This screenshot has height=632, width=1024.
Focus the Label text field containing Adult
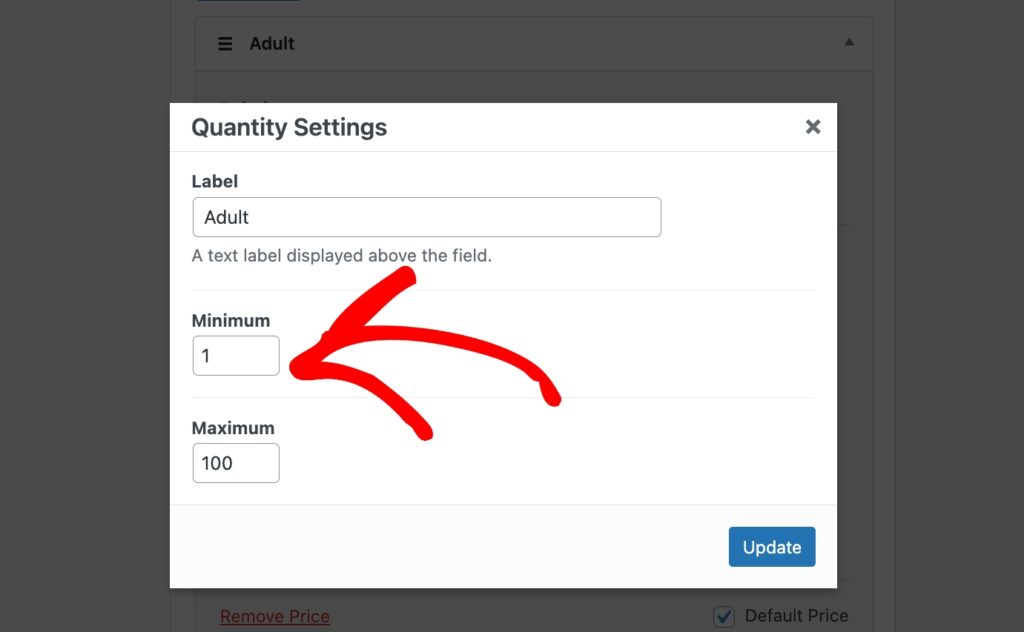pos(426,217)
